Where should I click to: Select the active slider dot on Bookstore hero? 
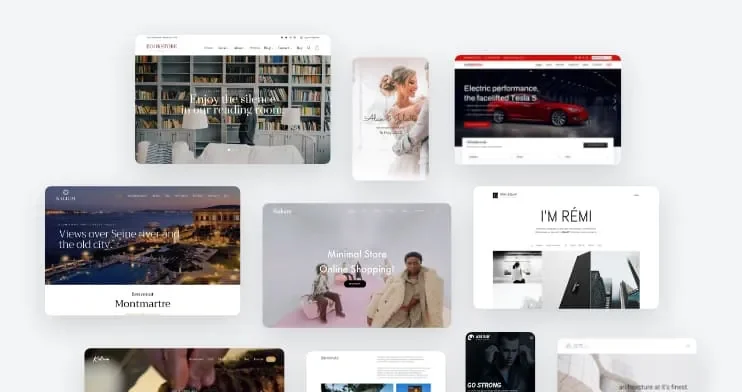(x=229, y=150)
